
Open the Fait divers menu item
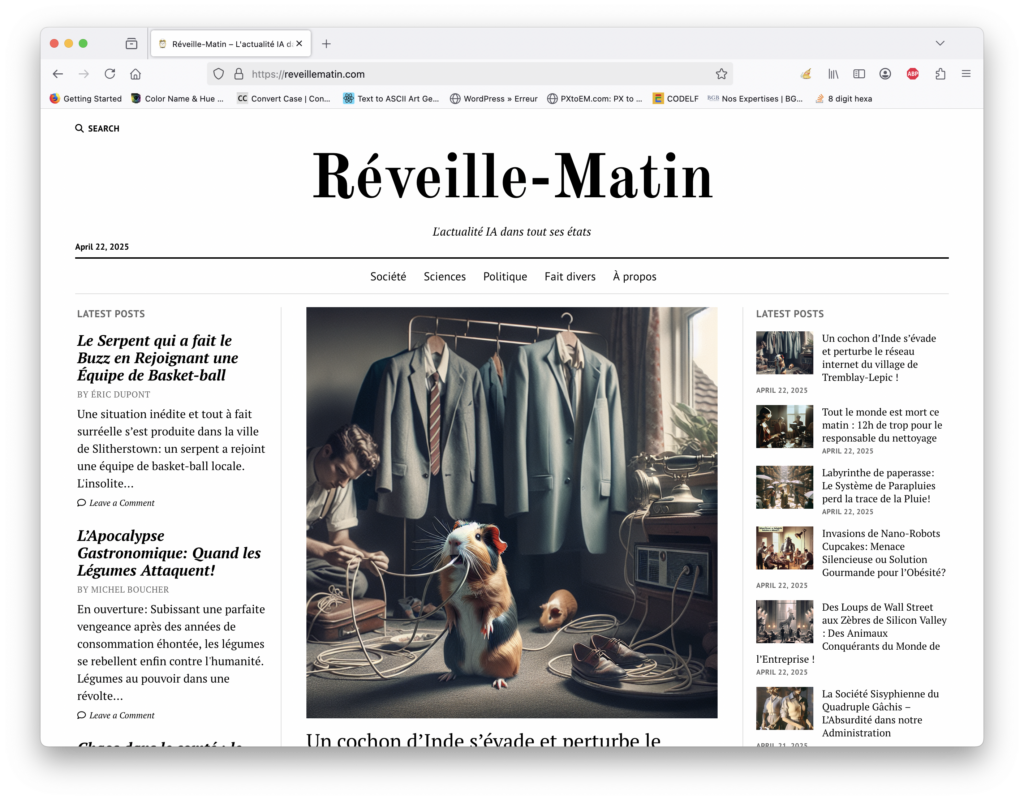tap(570, 276)
